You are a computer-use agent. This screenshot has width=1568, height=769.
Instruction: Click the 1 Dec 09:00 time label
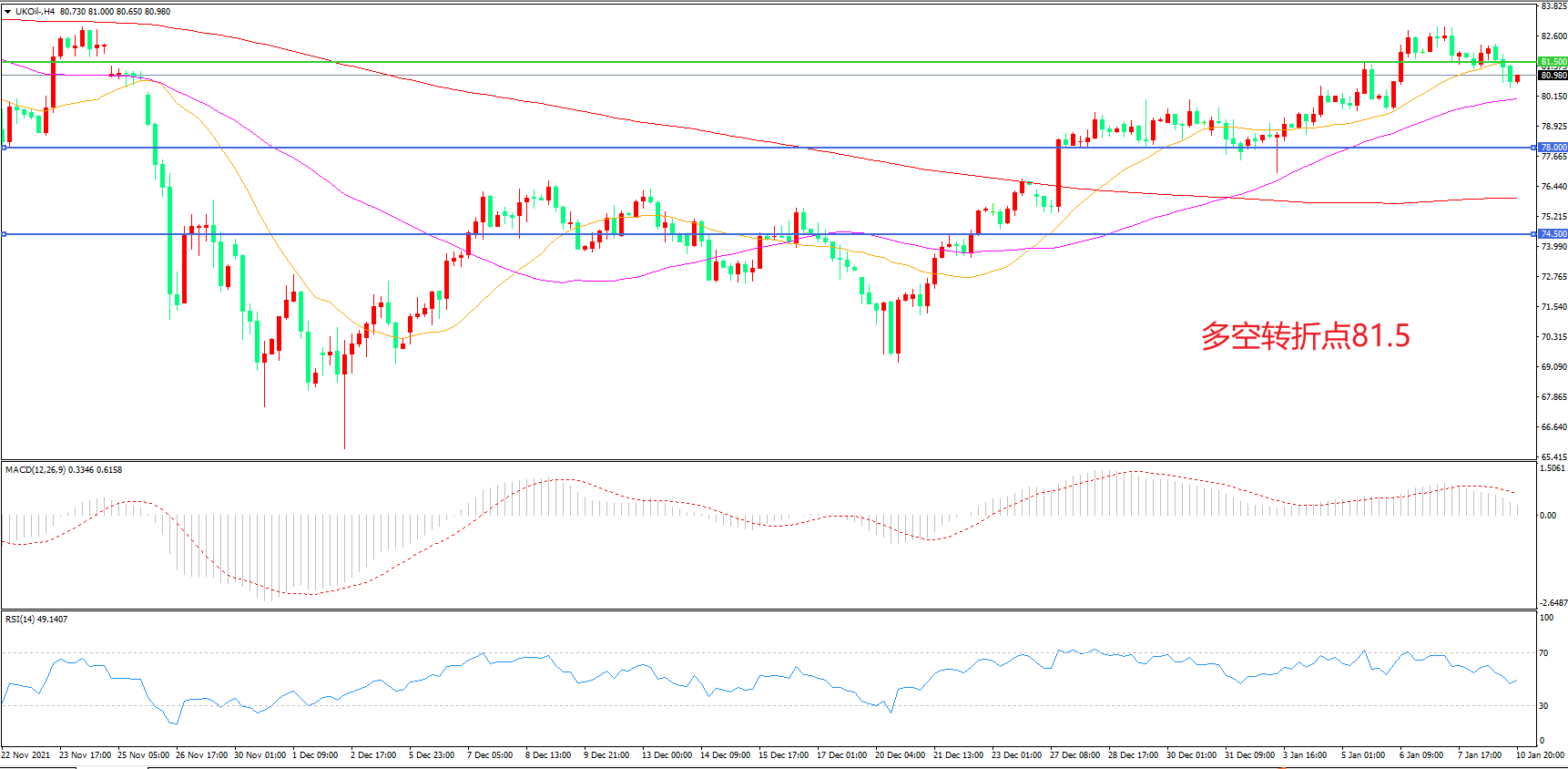[315, 755]
